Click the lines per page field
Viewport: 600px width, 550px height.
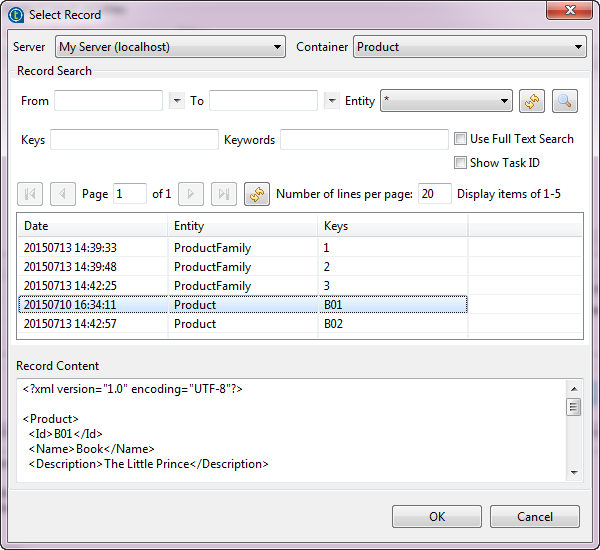[435, 194]
